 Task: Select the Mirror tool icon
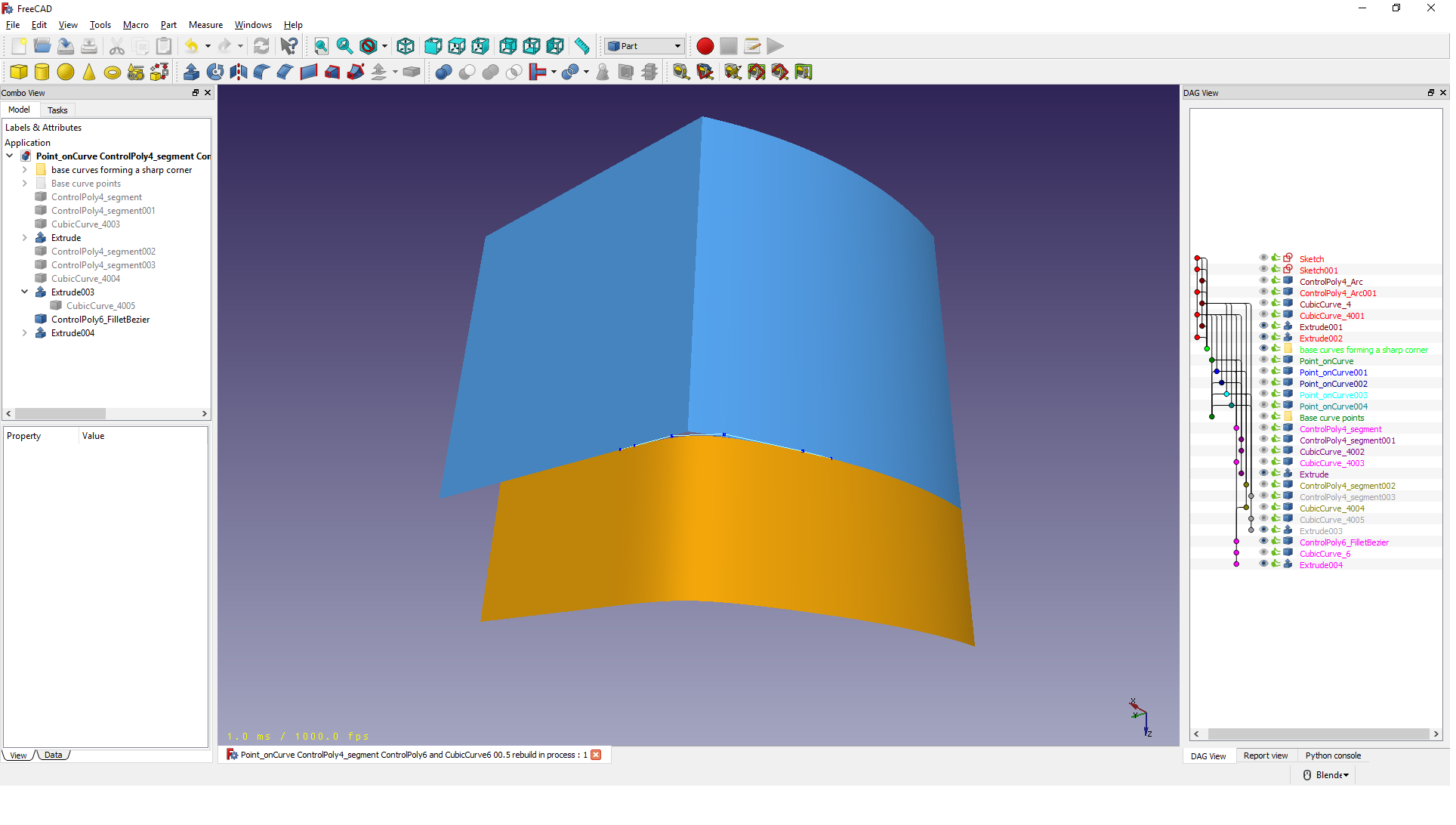click(239, 73)
